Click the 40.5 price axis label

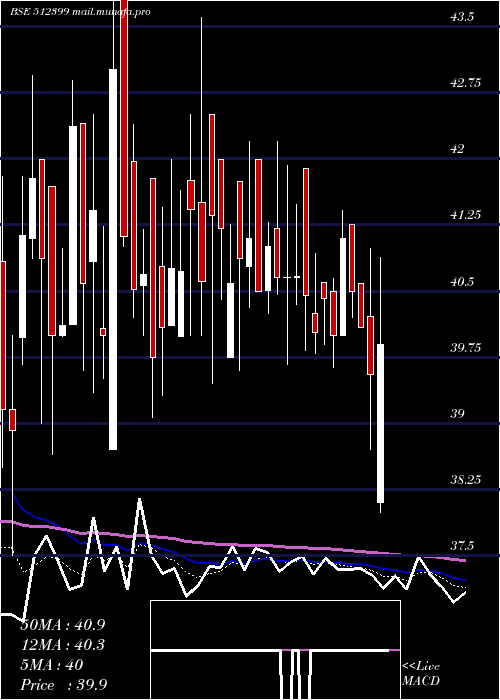(x=462, y=281)
